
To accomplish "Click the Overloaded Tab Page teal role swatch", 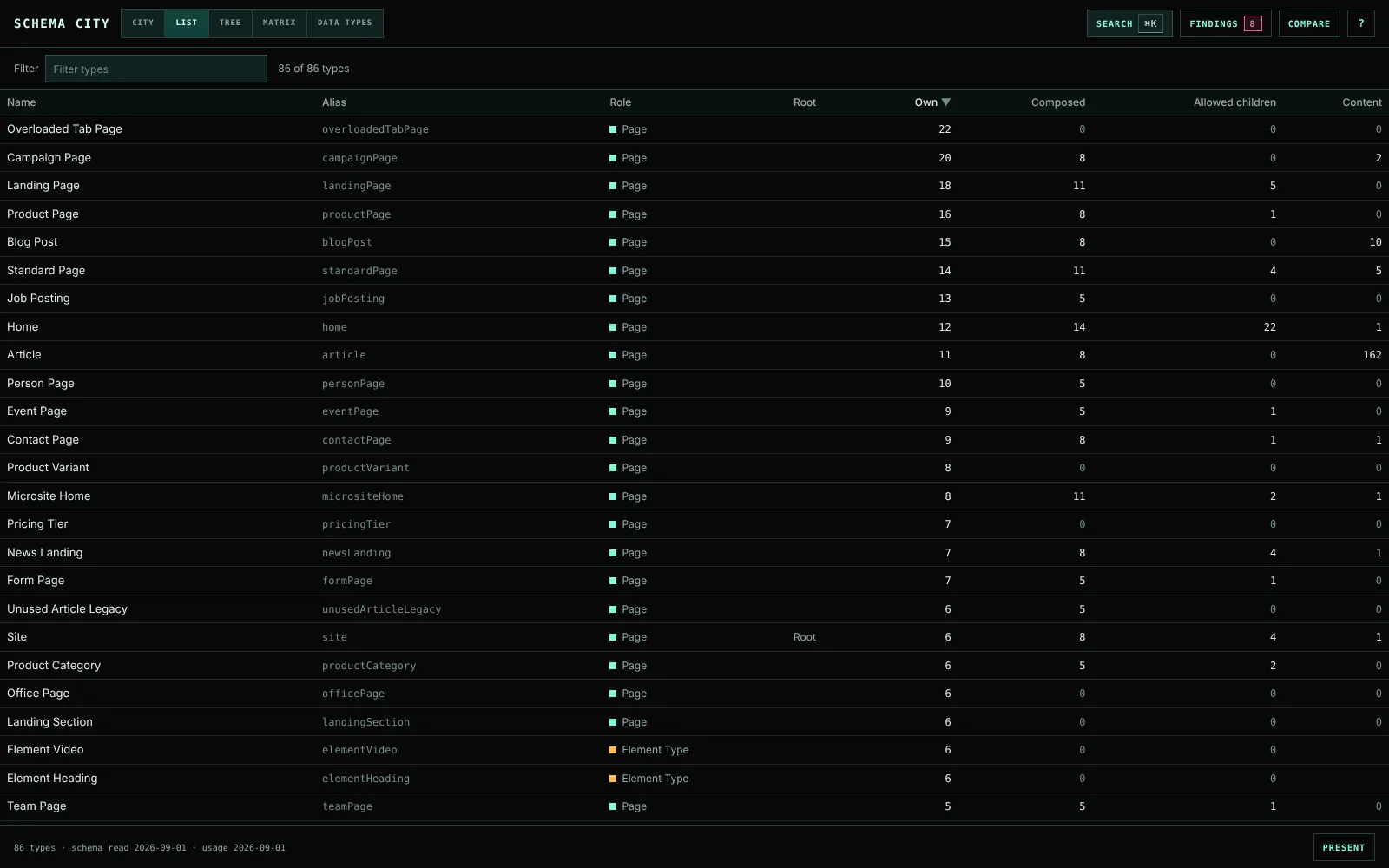I will click(613, 129).
